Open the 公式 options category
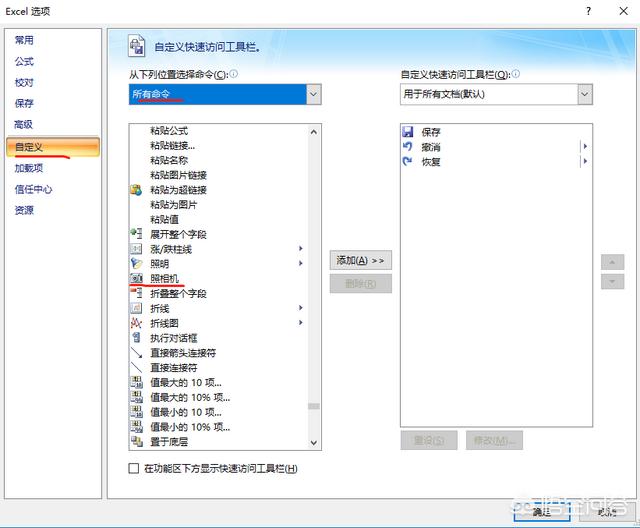This screenshot has height=528, width=640. 24,61
